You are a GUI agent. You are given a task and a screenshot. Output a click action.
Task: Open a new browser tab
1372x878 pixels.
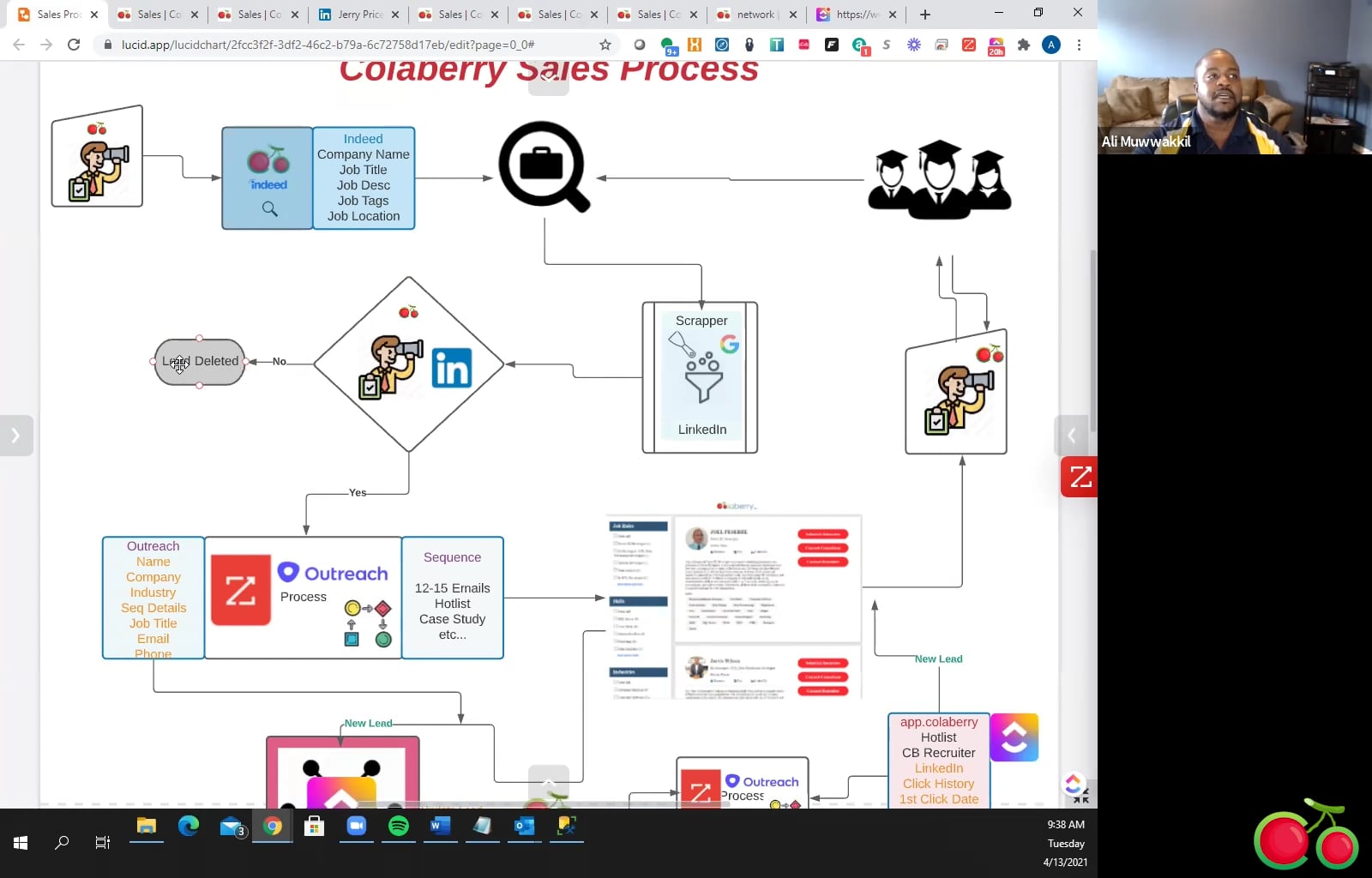[925, 15]
